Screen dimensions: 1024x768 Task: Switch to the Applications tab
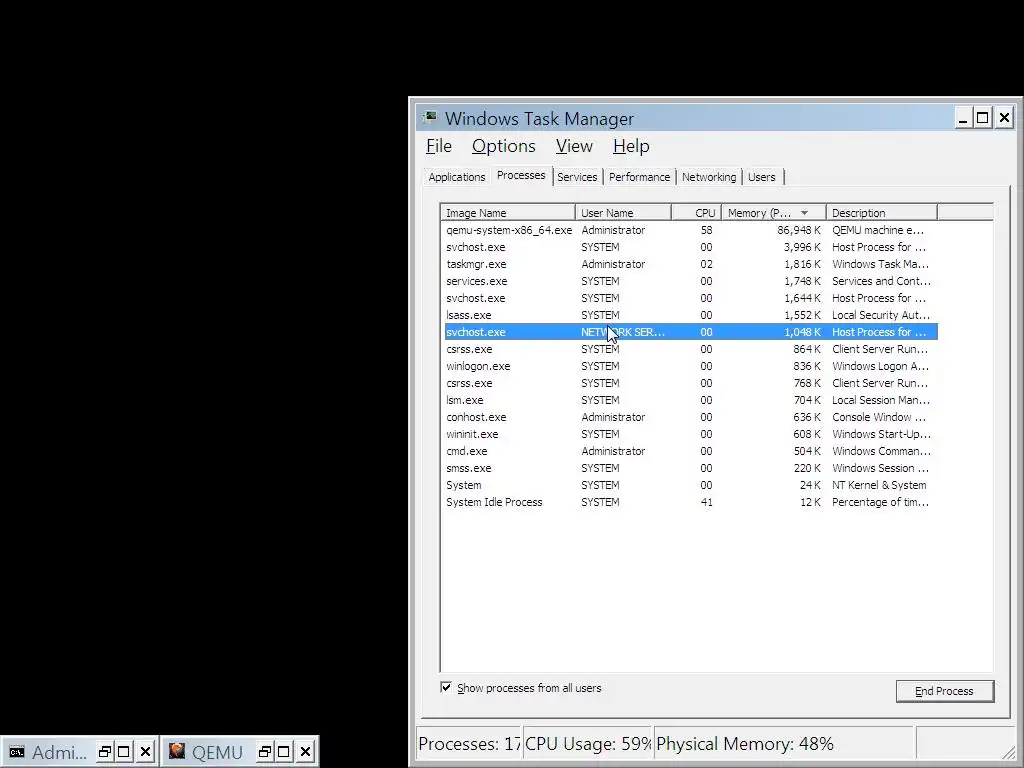pos(456,177)
